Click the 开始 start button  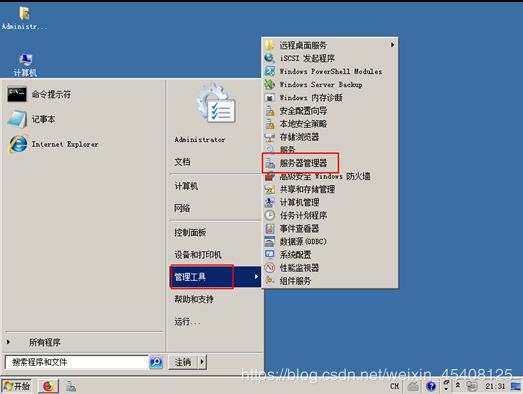[17, 386]
